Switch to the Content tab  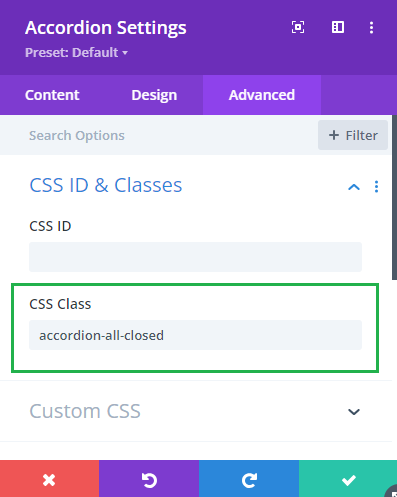tap(52, 95)
